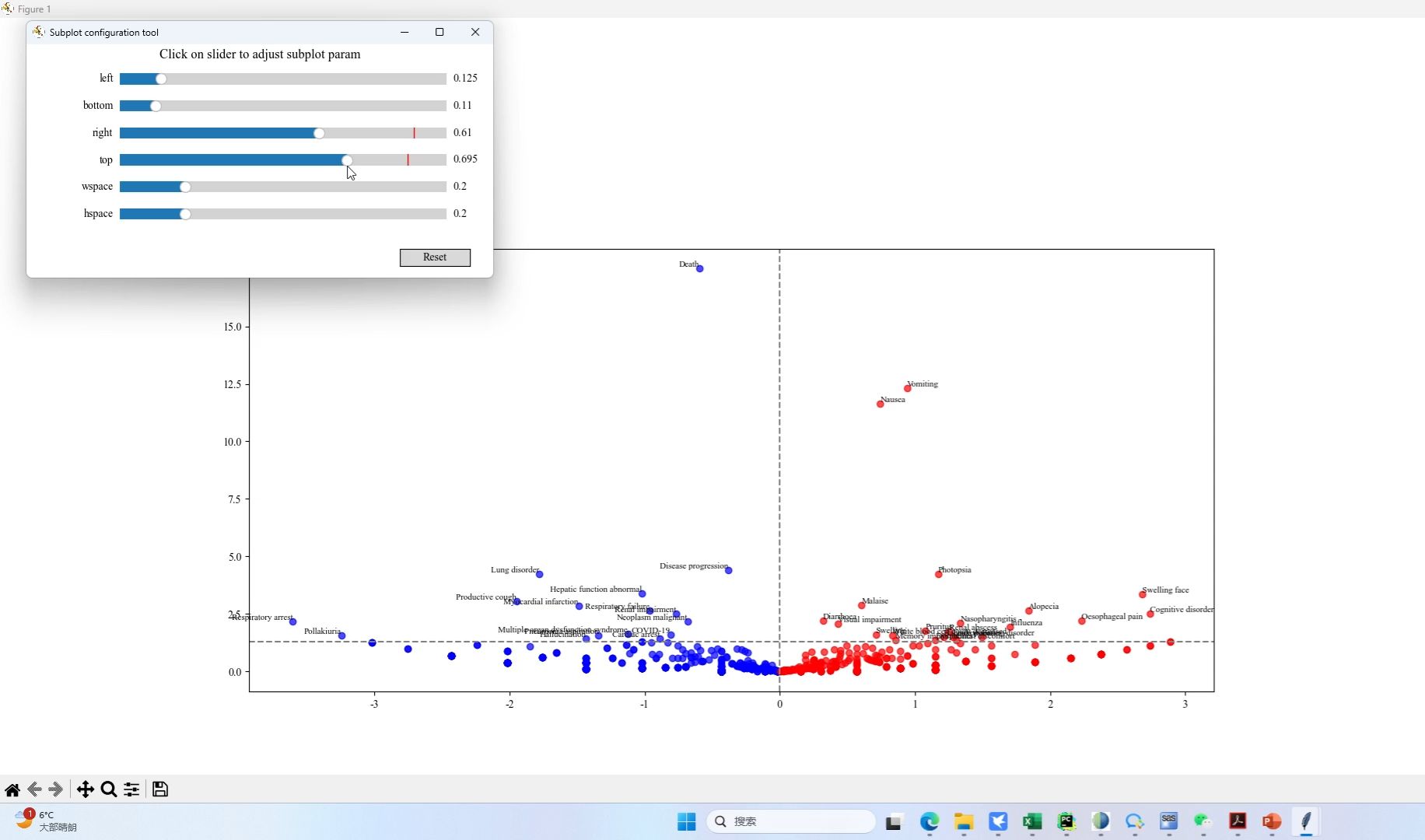Save the figure with disk icon
Viewport: 1425px width, 840px height.
(160, 789)
